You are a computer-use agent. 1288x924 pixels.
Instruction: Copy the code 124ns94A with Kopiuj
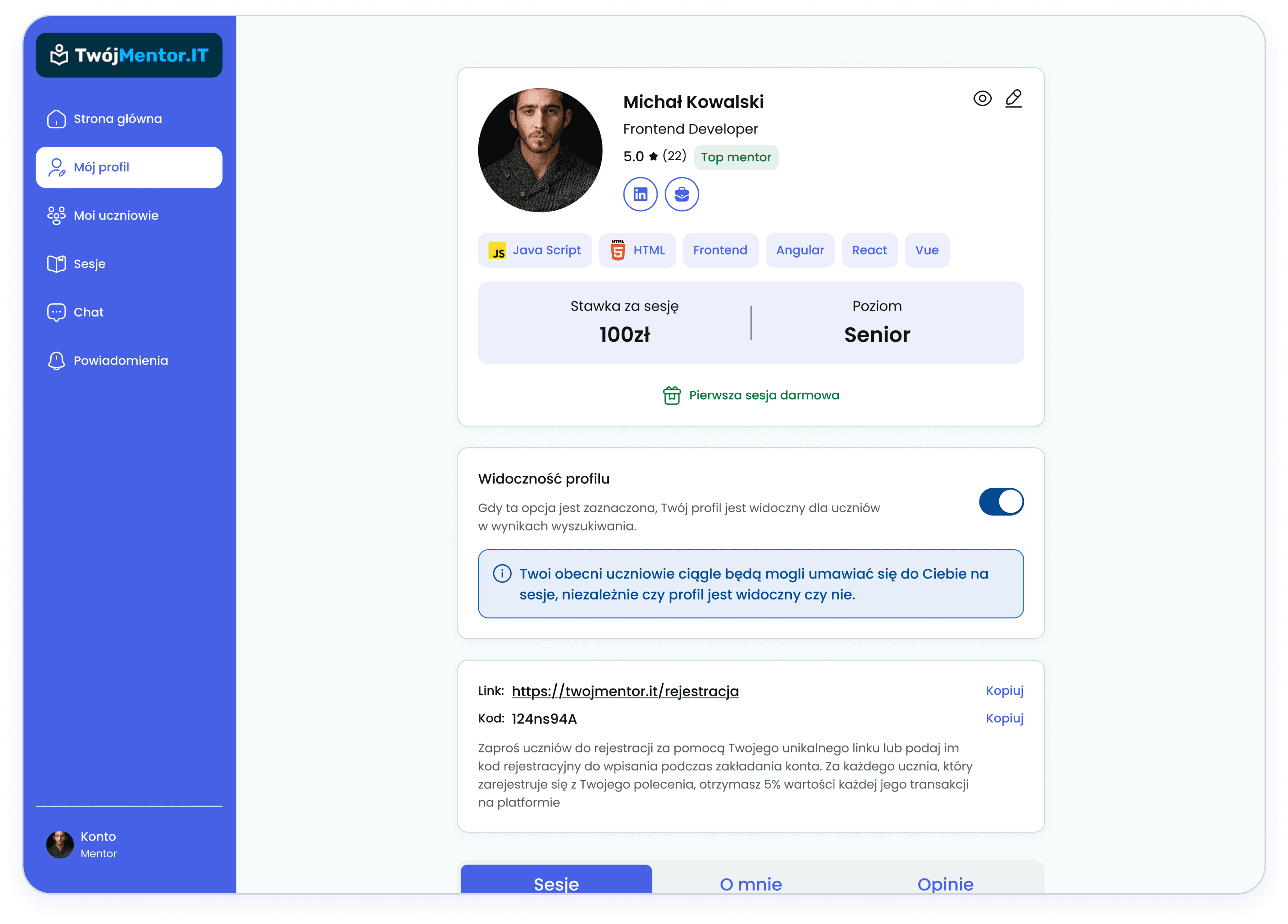click(x=1004, y=718)
